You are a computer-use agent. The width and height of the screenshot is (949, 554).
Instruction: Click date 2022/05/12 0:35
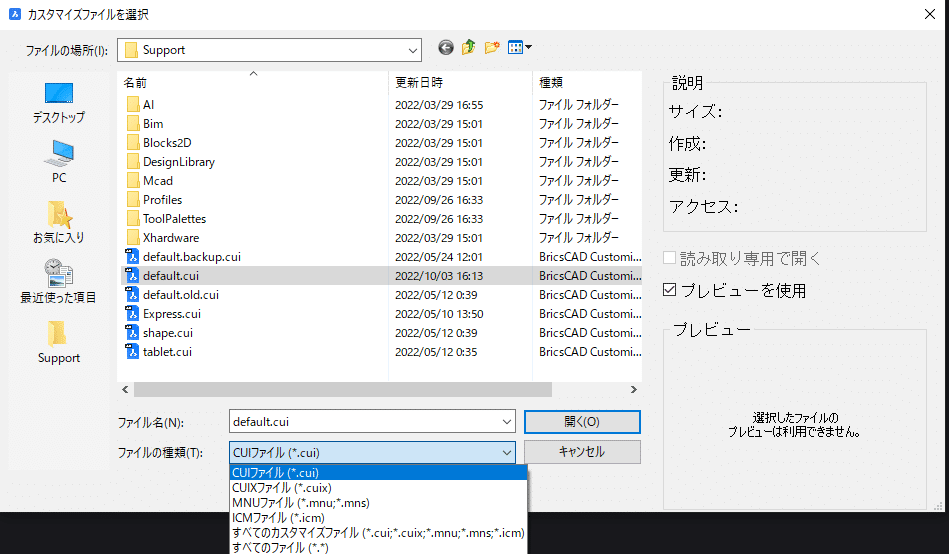(x=436, y=352)
